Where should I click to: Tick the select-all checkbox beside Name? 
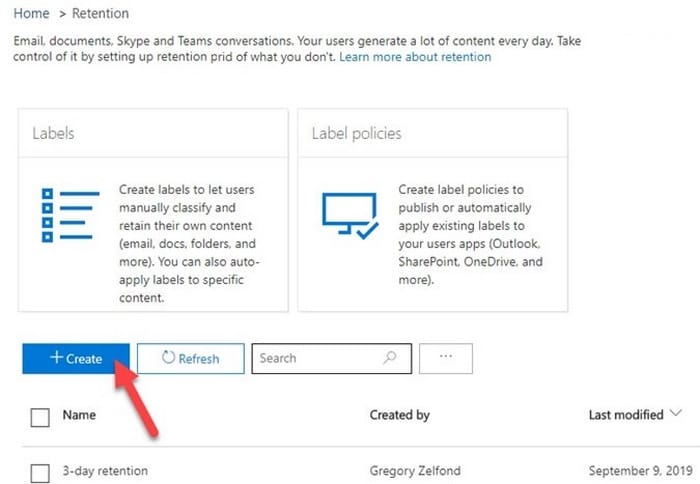tap(40, 417)
